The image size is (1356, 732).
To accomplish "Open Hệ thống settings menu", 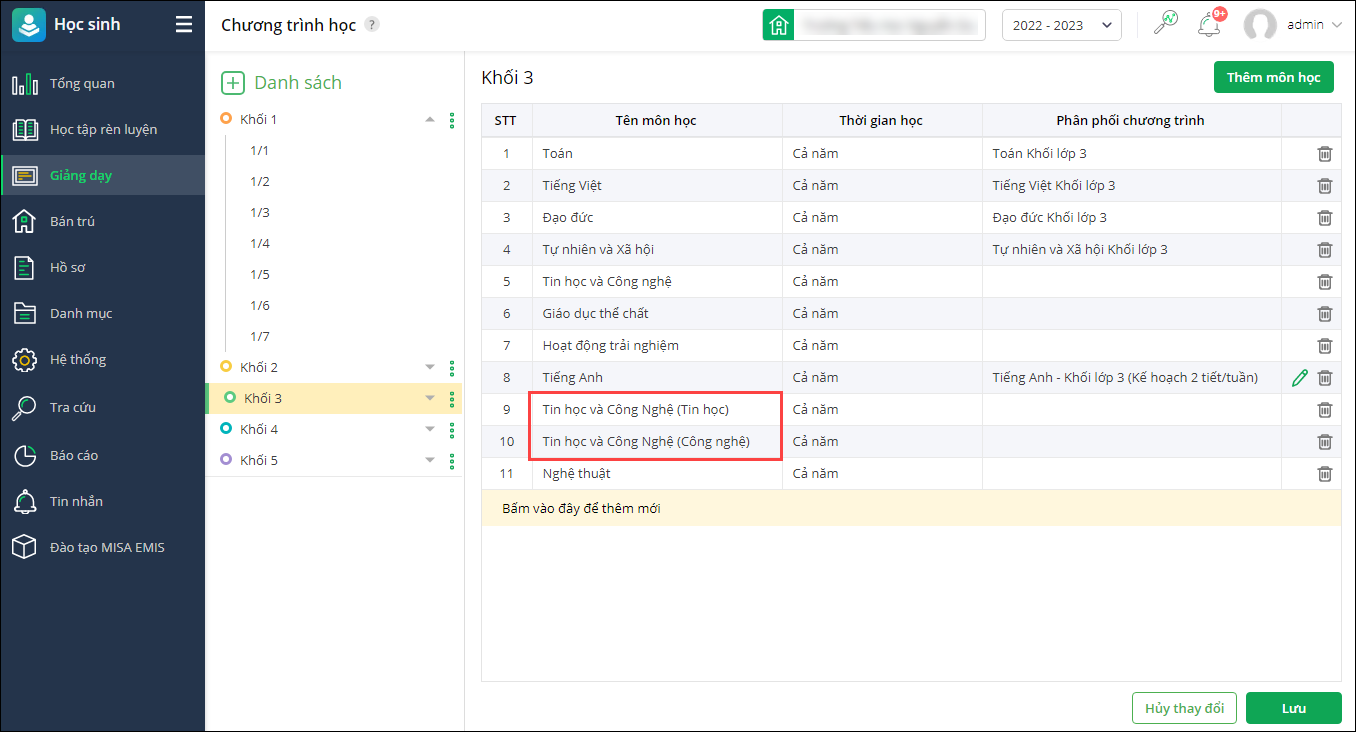I will tap(102, 360).
